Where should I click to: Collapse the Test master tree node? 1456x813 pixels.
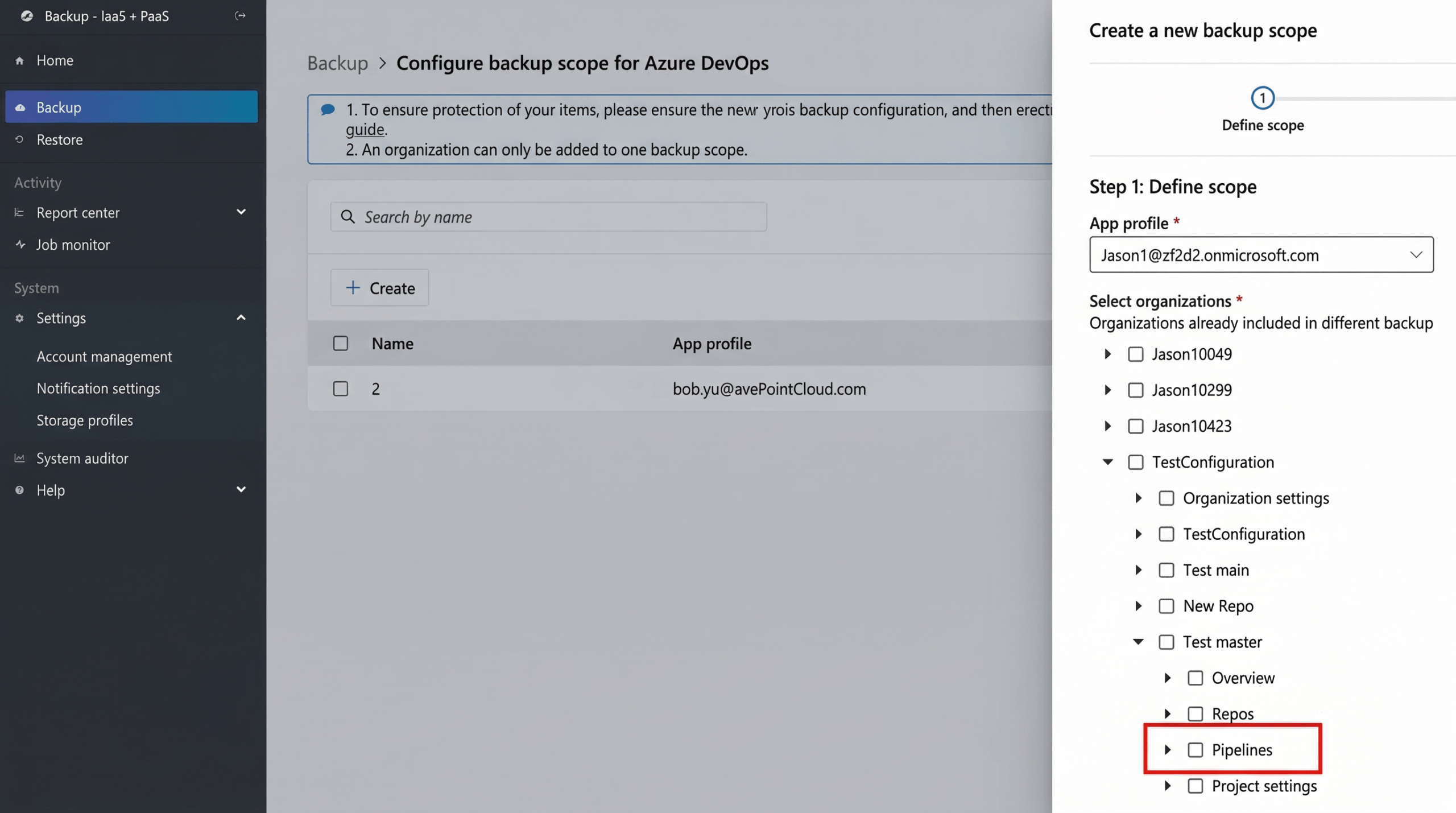coord(1138,642)
